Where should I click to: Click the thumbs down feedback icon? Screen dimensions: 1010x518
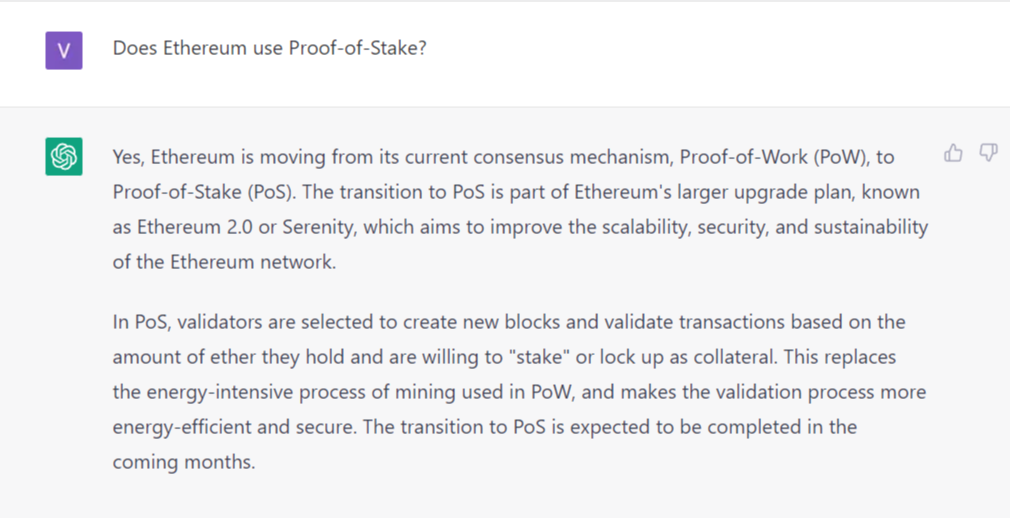988,153
